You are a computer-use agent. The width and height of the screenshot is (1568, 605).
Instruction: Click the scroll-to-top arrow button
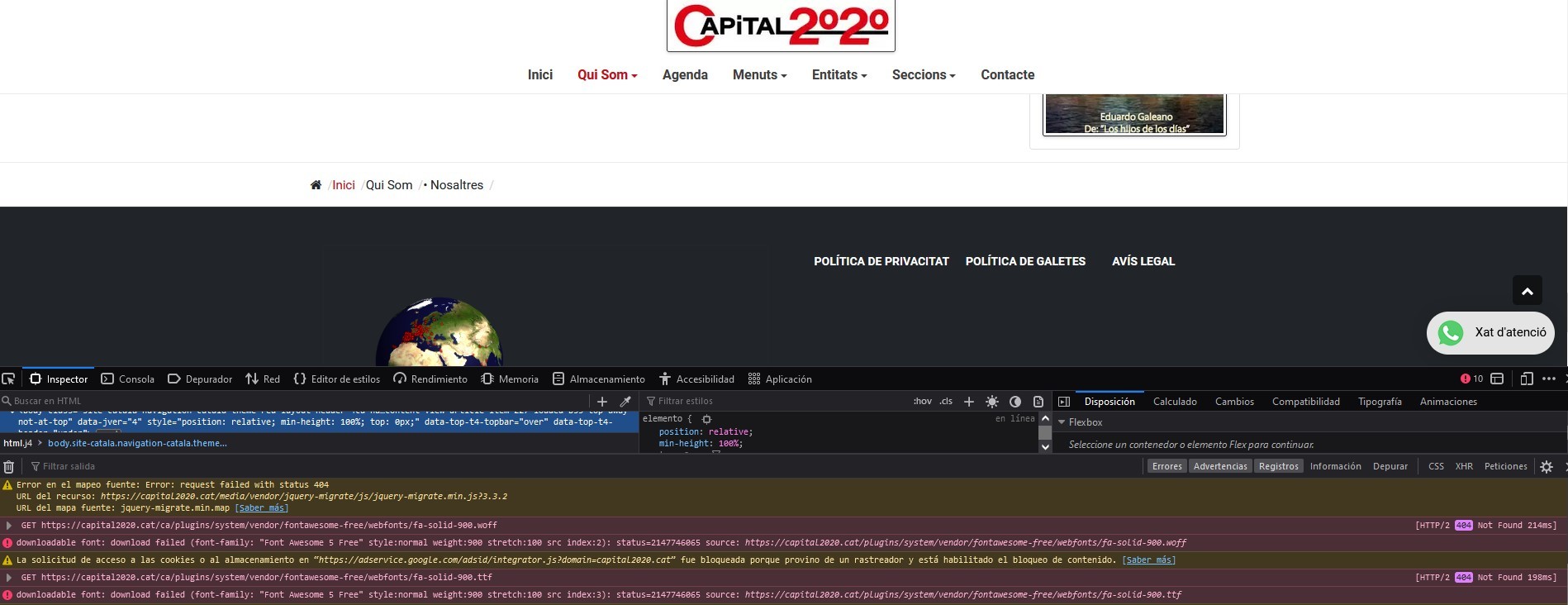tap(1527, 291)
